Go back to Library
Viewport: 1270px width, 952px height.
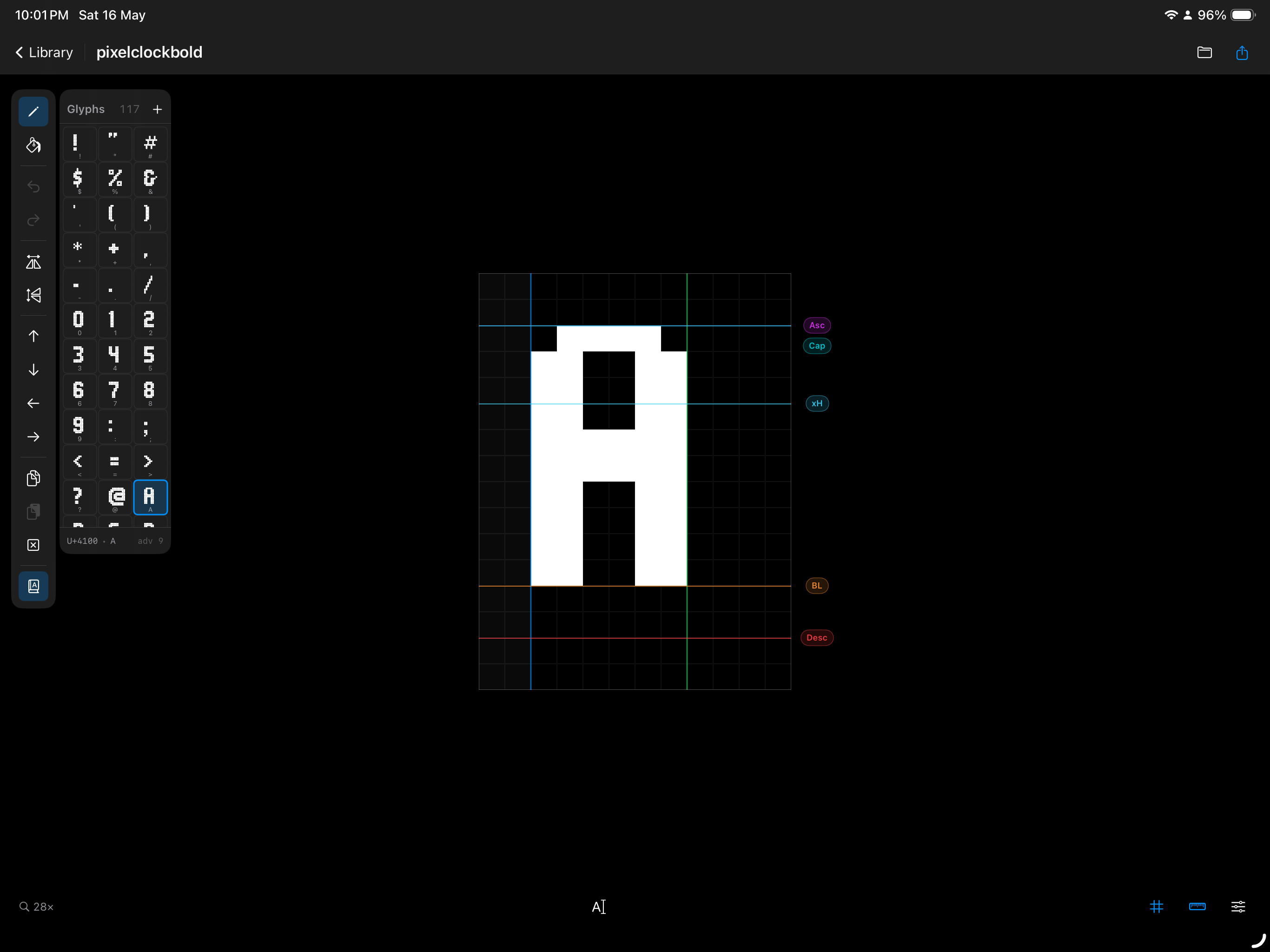coord(44,52)
